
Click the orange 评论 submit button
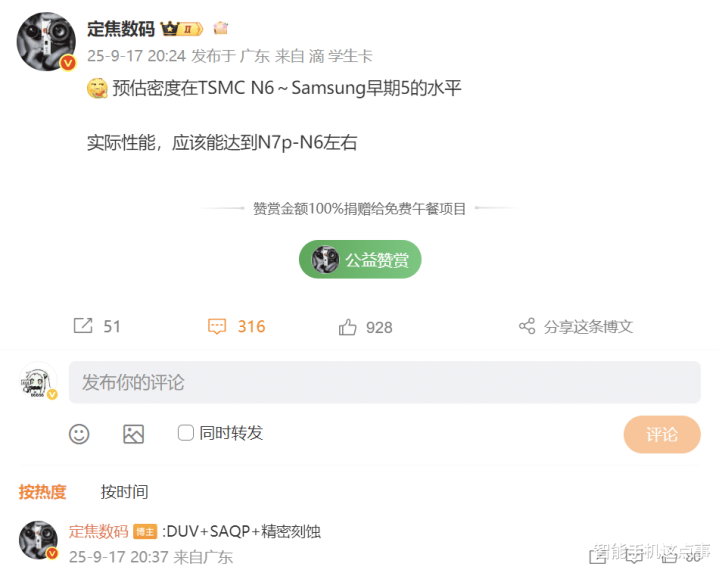(662, 434)
